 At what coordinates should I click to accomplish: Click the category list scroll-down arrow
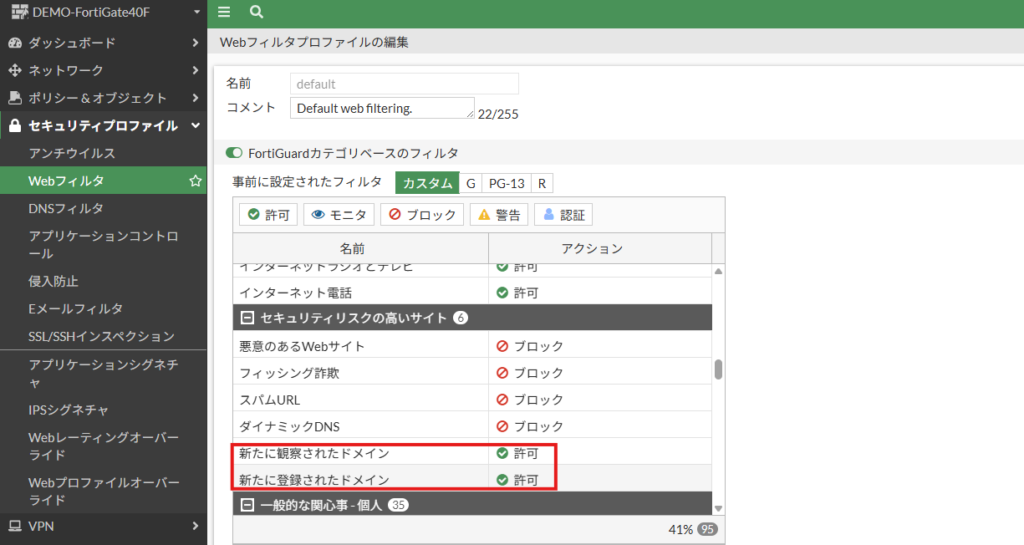tap(718, 508)
